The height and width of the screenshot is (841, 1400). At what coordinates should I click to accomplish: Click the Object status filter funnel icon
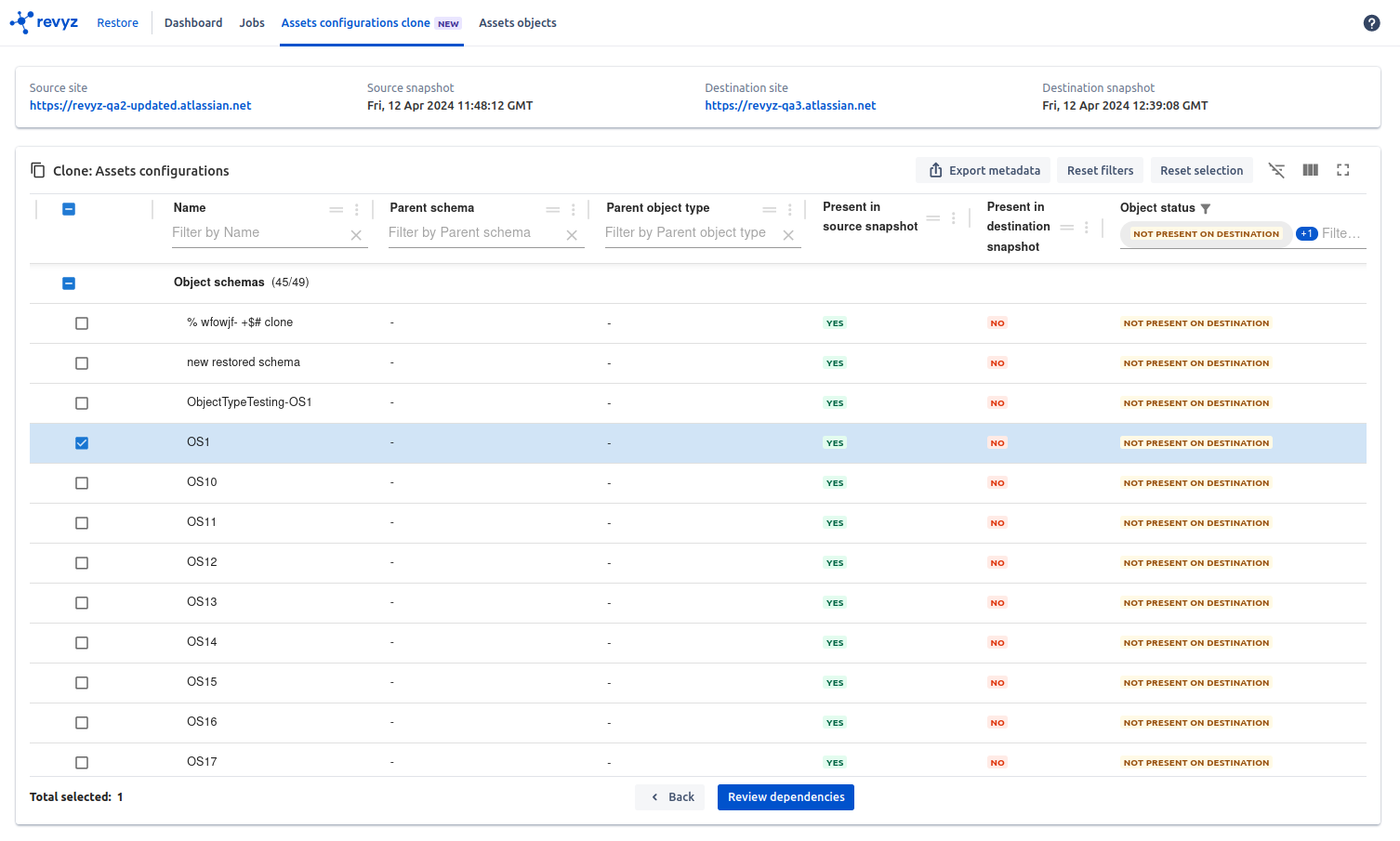coord(1206,209)
